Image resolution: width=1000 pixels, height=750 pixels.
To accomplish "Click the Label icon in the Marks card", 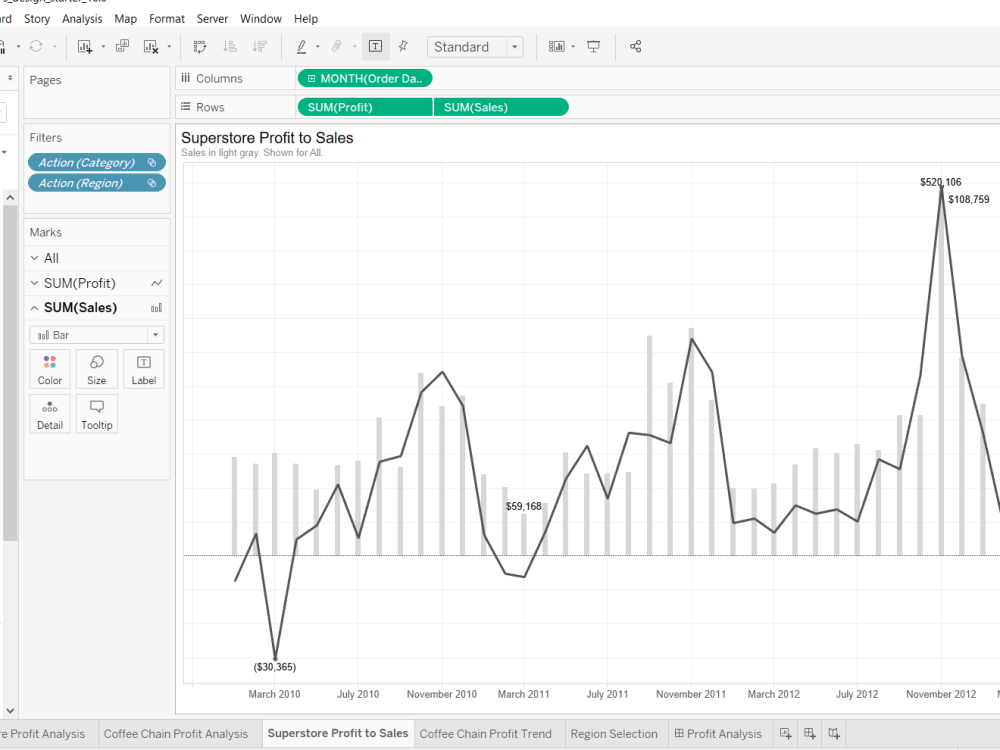I will (143, 368).
